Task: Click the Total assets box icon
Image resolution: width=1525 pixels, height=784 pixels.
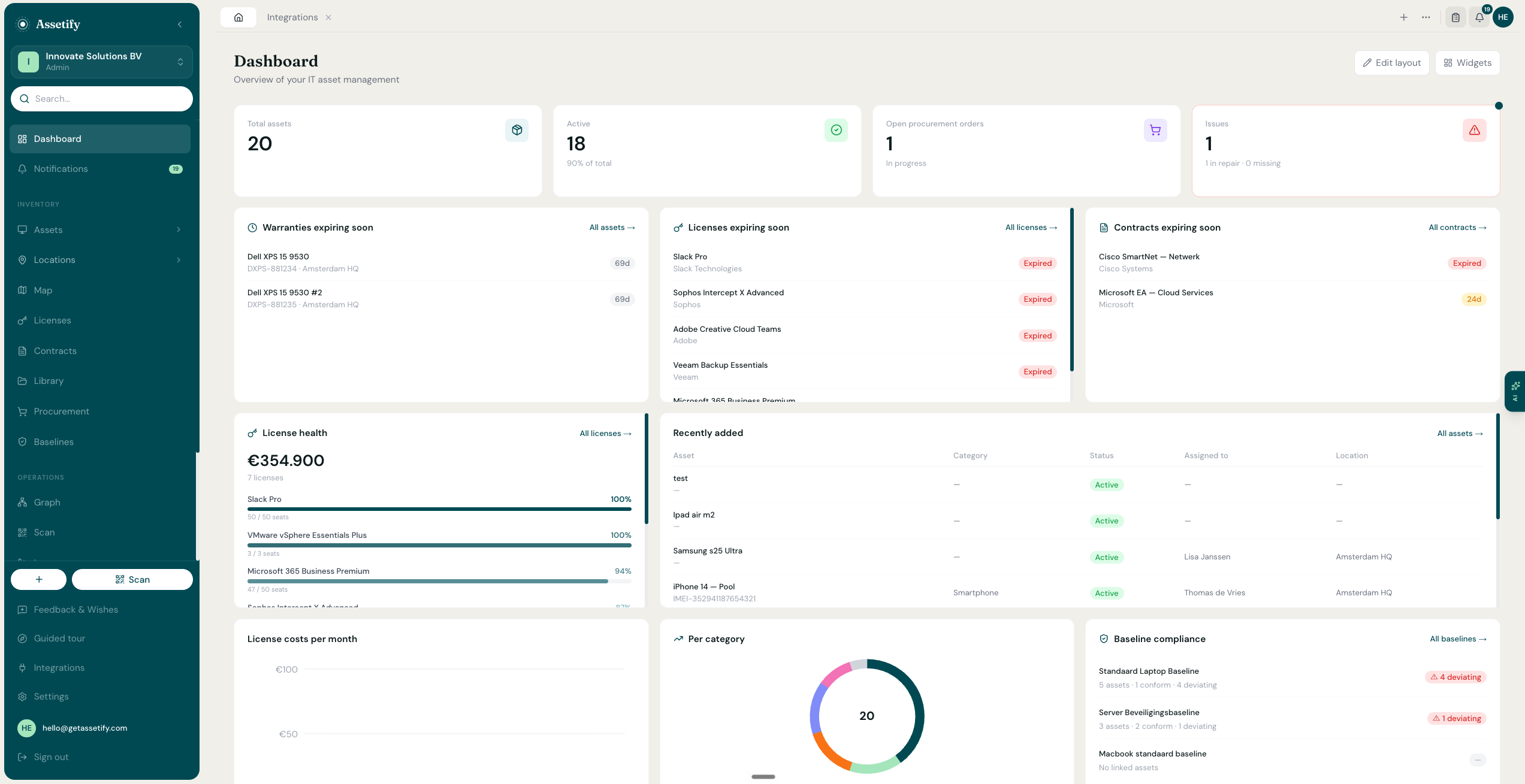Action: pos(517,130)
